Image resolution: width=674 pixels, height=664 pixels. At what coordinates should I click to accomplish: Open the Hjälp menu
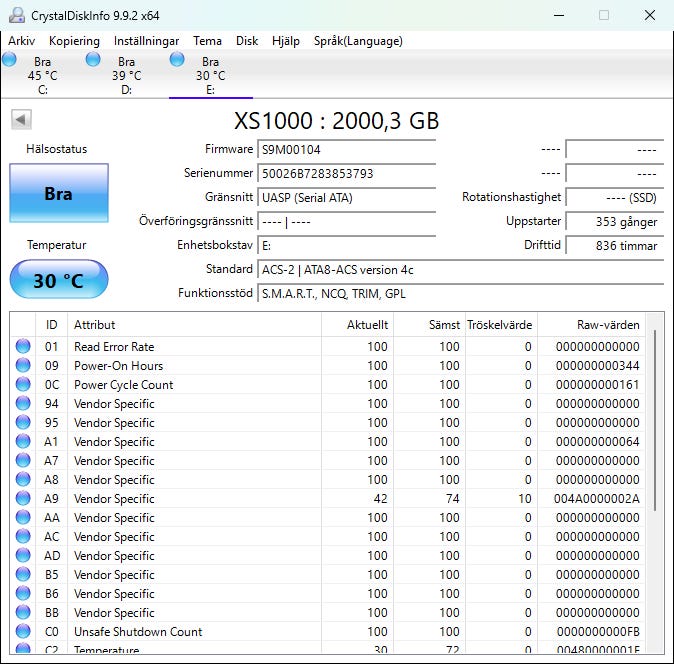point(286,41)
